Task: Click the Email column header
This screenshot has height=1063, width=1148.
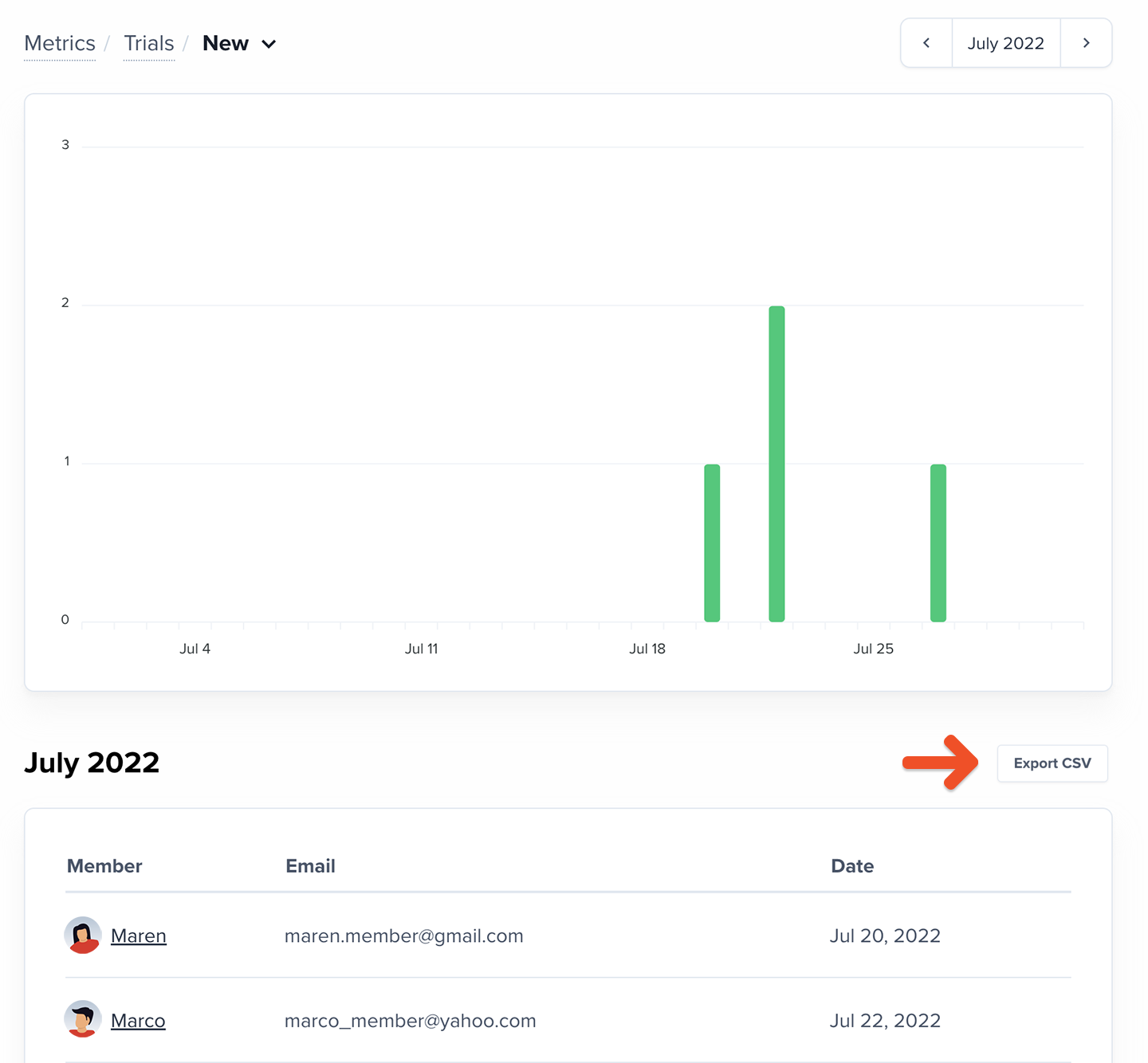Action: coord(310,866)
